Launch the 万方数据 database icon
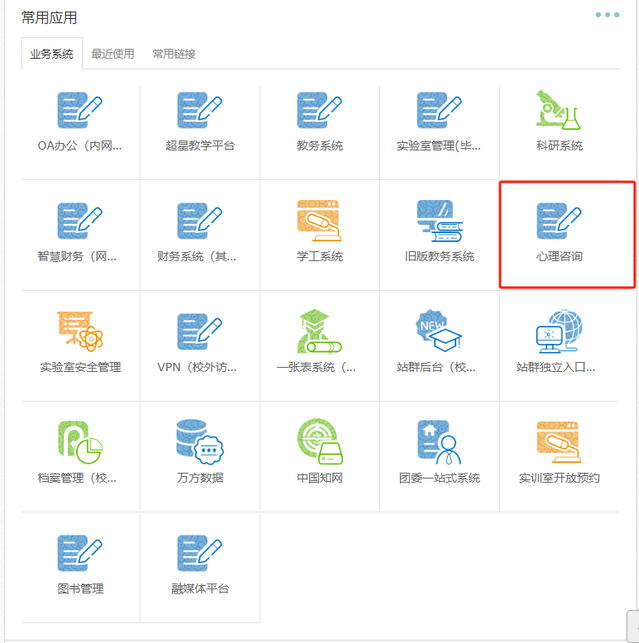 [x=199, y=442]
